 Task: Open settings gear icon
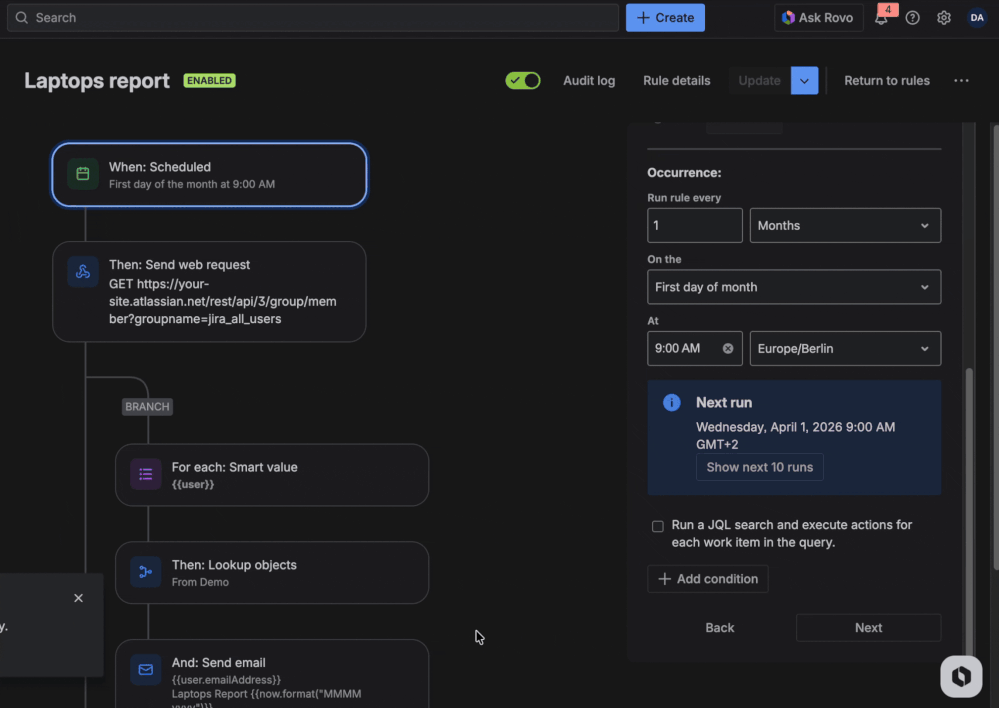pos(944,18)
